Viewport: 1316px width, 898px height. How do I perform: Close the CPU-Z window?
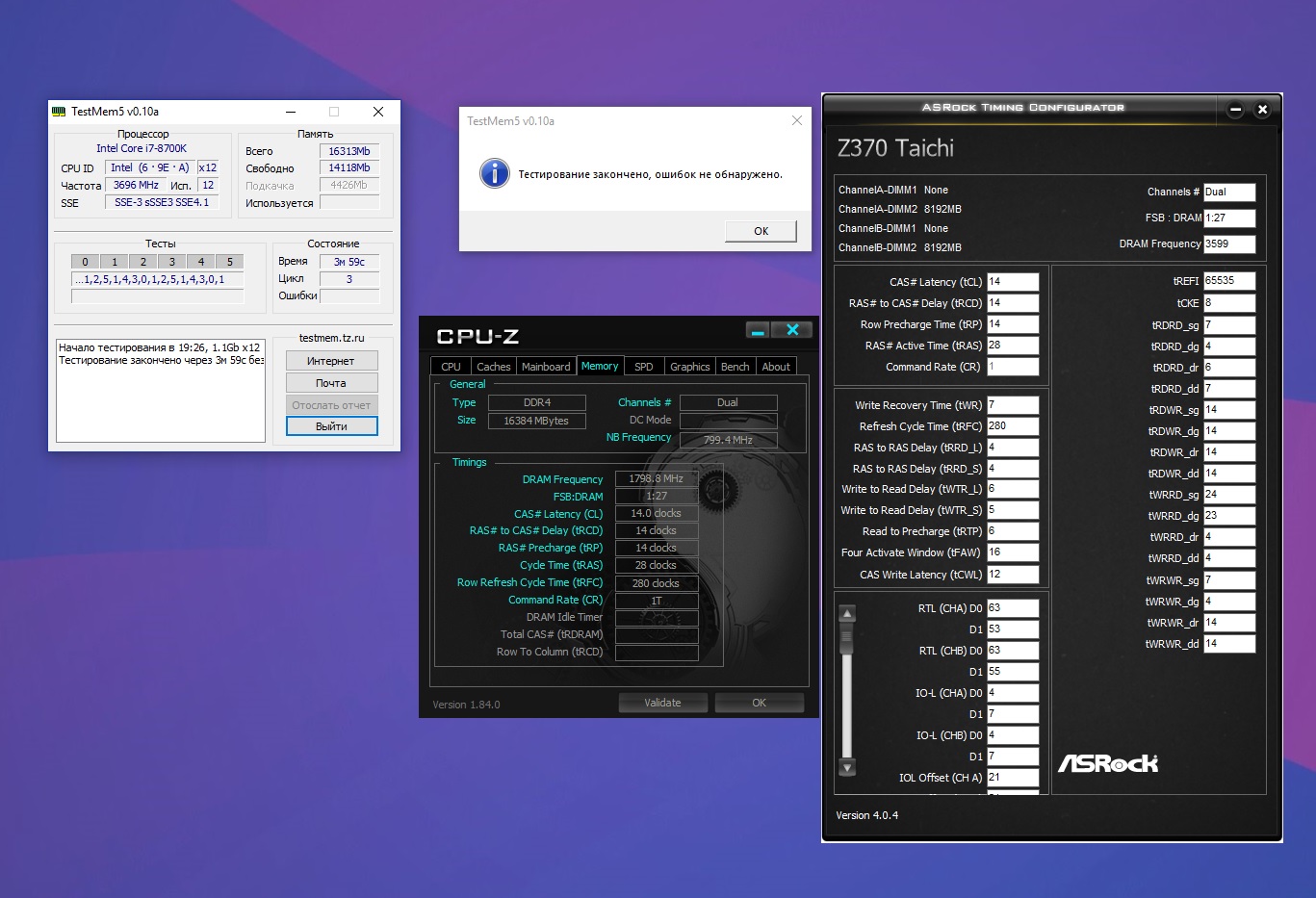[x=792, y=330]
